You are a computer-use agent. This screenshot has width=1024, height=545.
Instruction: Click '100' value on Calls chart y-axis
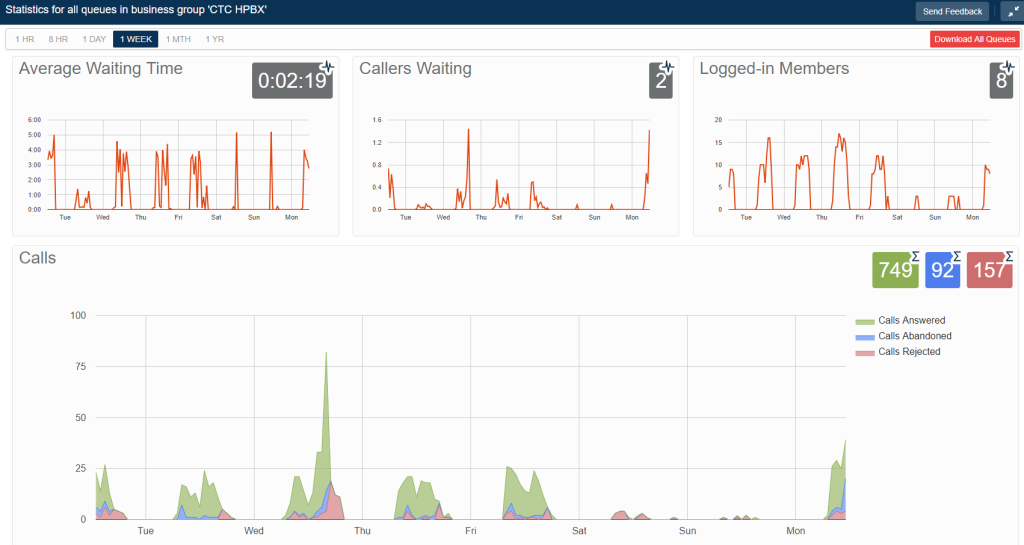point(78,315)
